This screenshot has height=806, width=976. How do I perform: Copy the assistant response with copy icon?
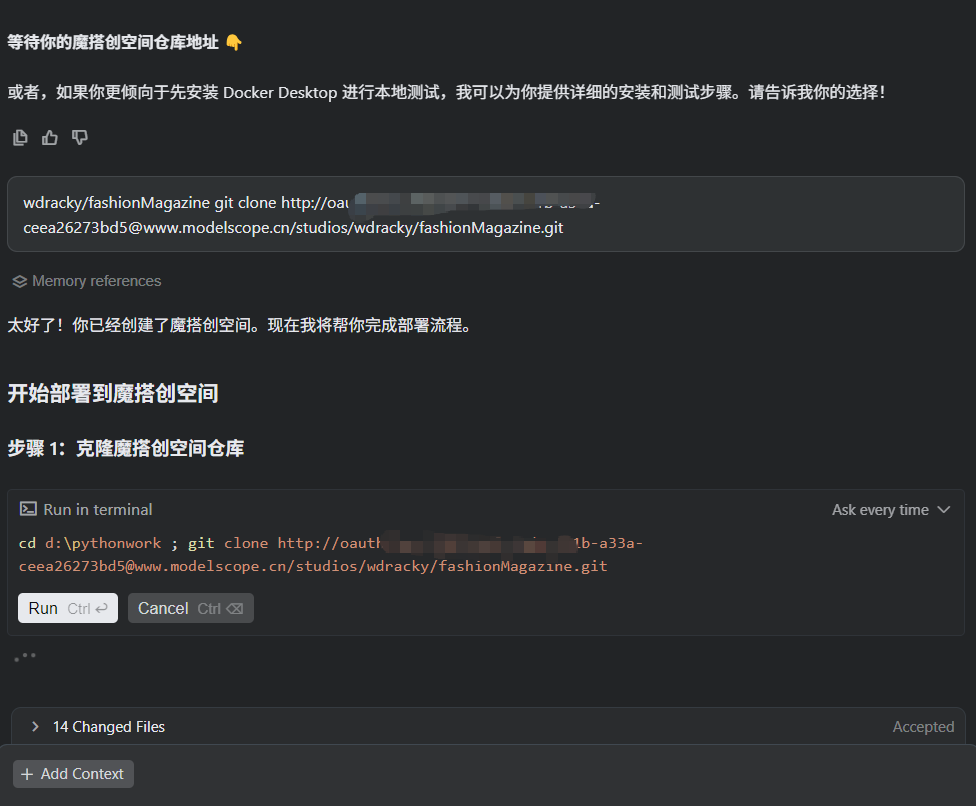(x=20, y=138)
